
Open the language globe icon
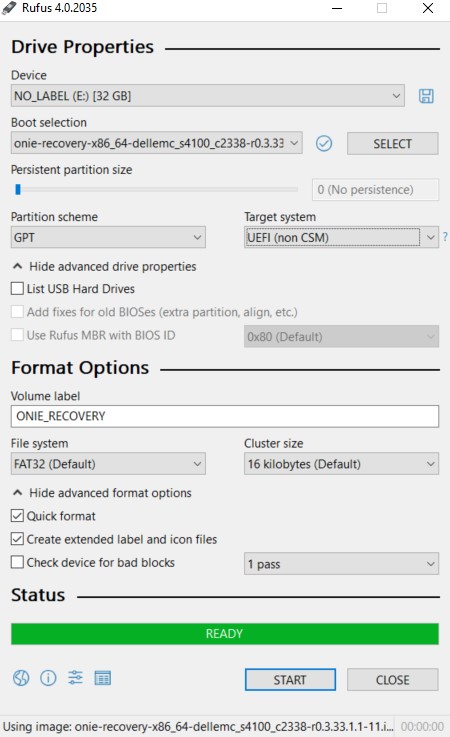pos(21,678)
